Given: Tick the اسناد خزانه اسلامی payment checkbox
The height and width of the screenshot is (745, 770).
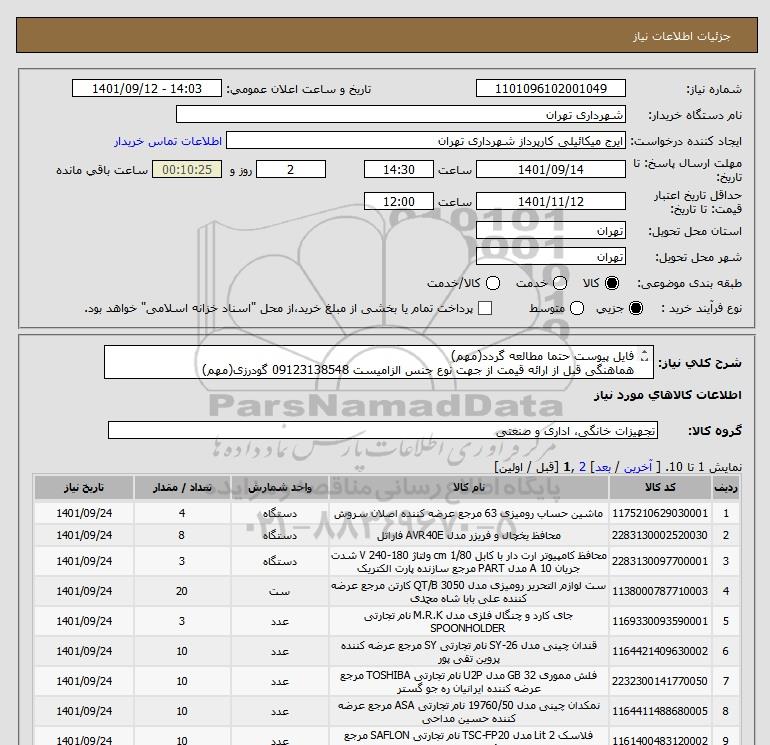Looking at the screenshot, I should [485, 308].
